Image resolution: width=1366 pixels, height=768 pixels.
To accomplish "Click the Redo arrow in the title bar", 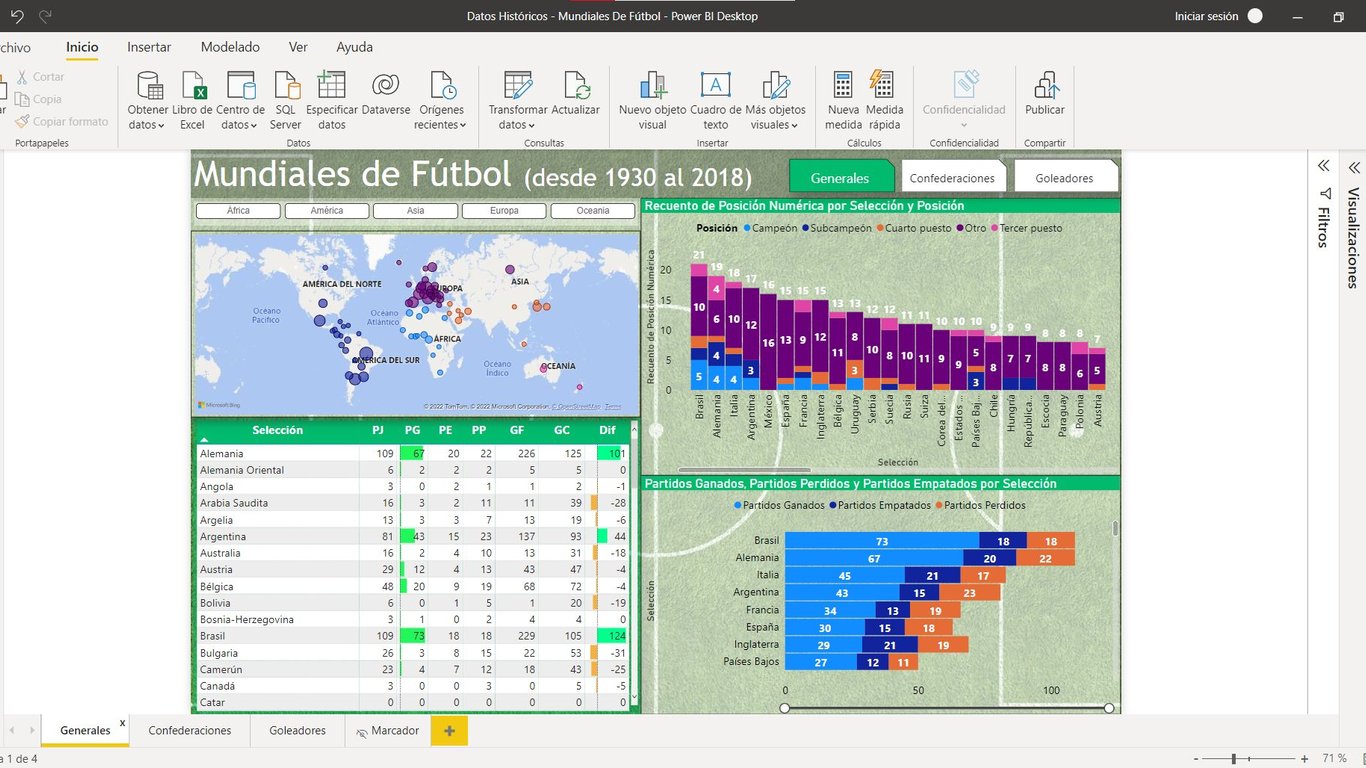I will pyautogui.click(x=45, y=16).
